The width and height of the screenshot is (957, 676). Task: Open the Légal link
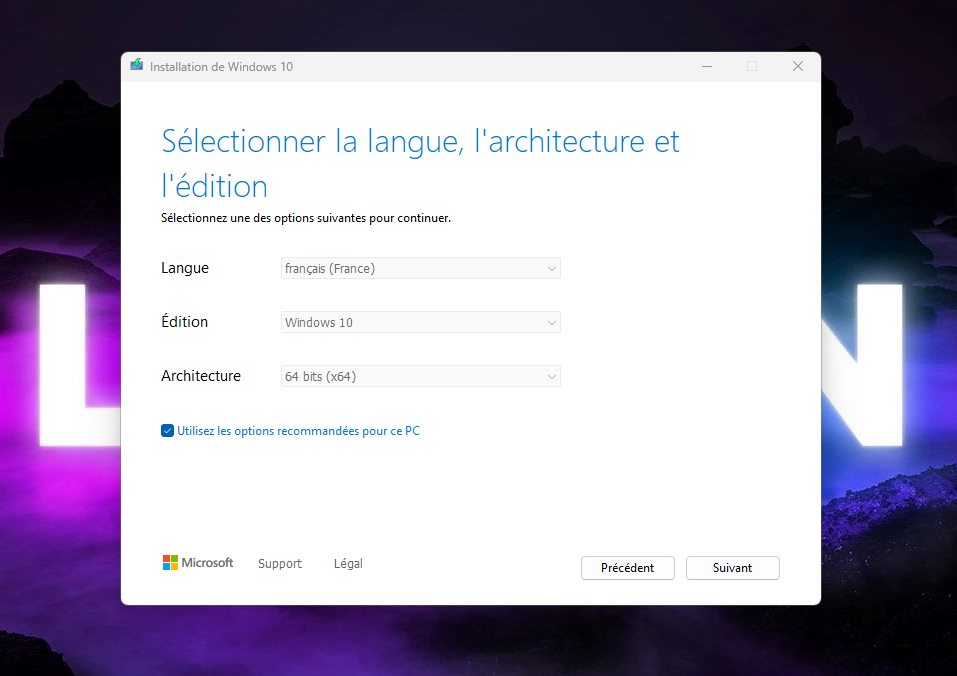tap(348, 564)
